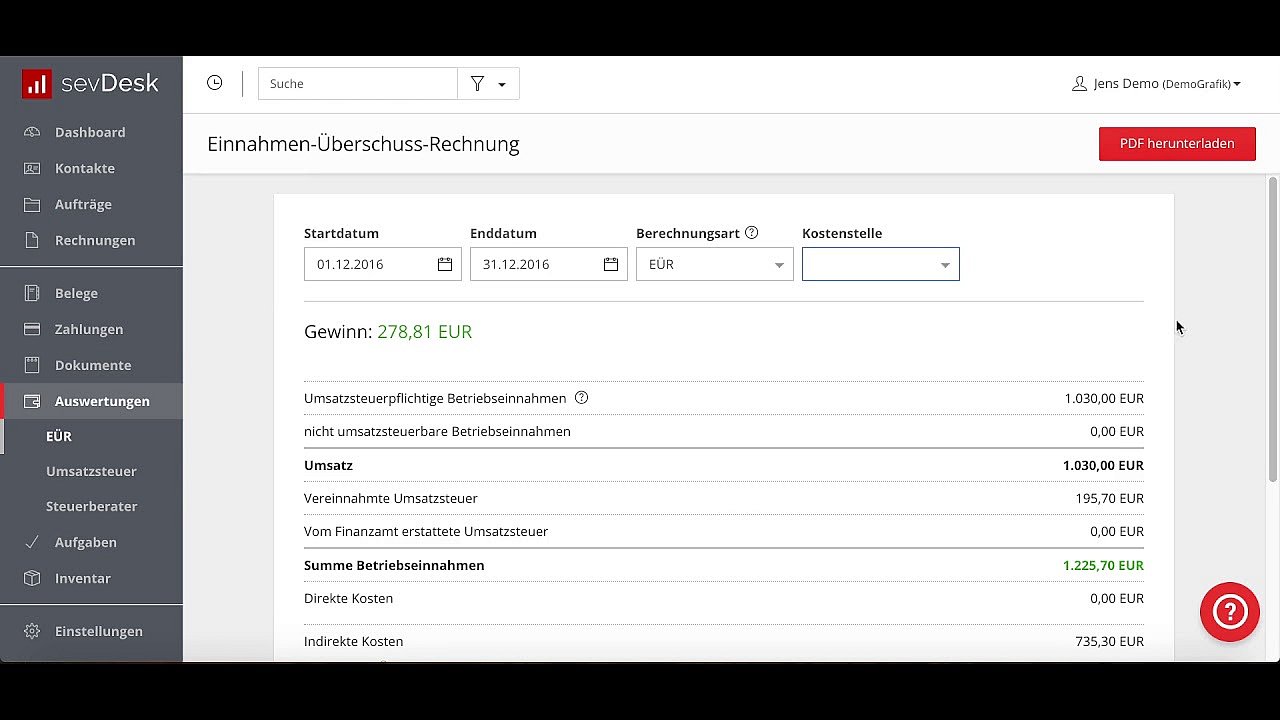Expand the Berechnungsart EÜR dropdown
This screenshot has height=720, width=1280.
(x=714, y=264)
